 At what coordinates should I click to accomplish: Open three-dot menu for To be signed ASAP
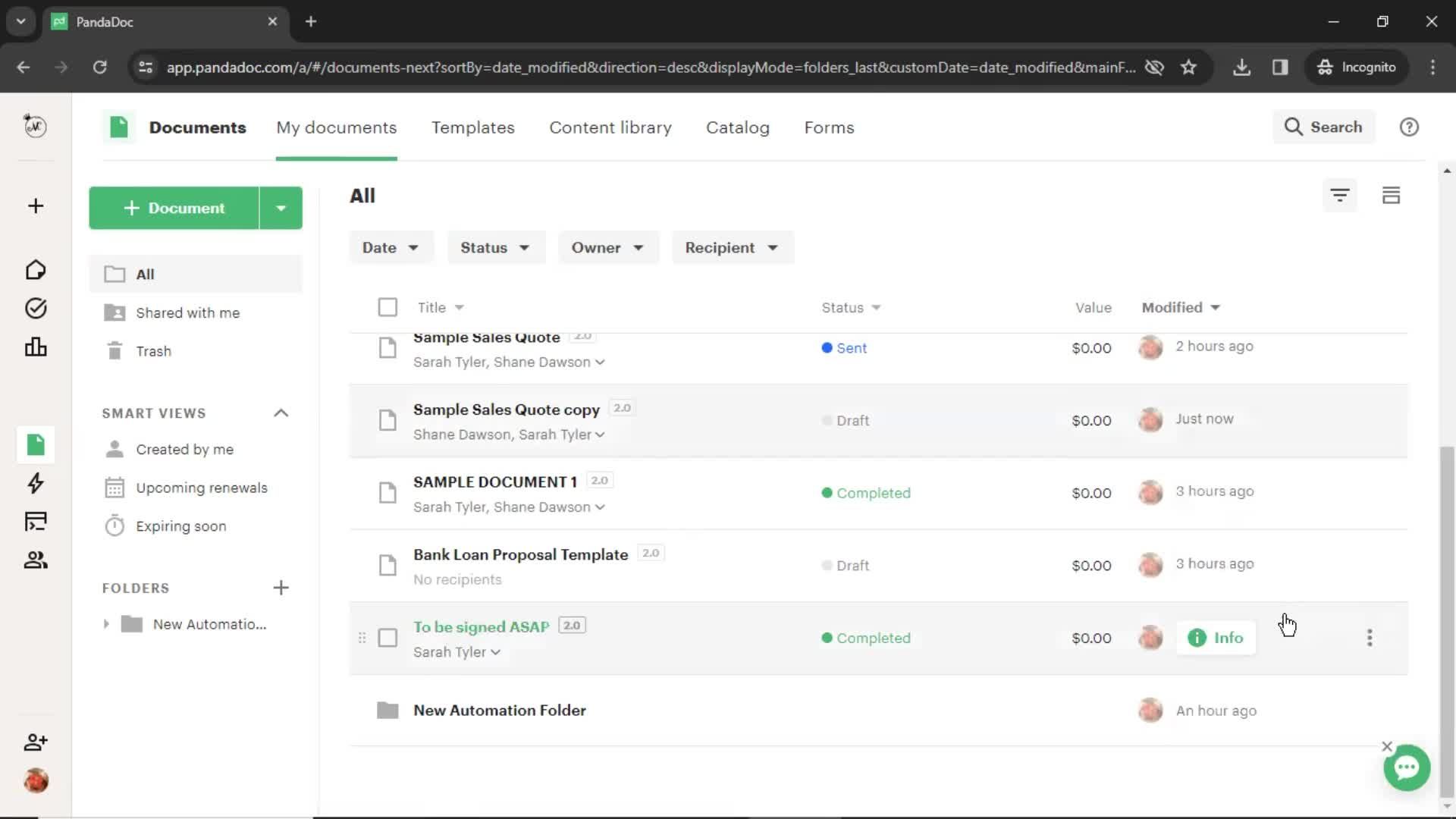(x=1370, y=638)
